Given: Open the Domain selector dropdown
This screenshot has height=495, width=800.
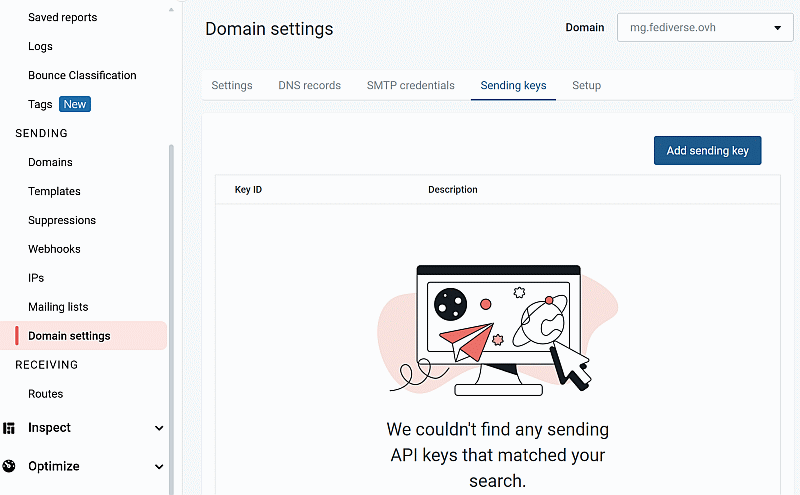Looking at the screenshot, I should tap(705, 28).
